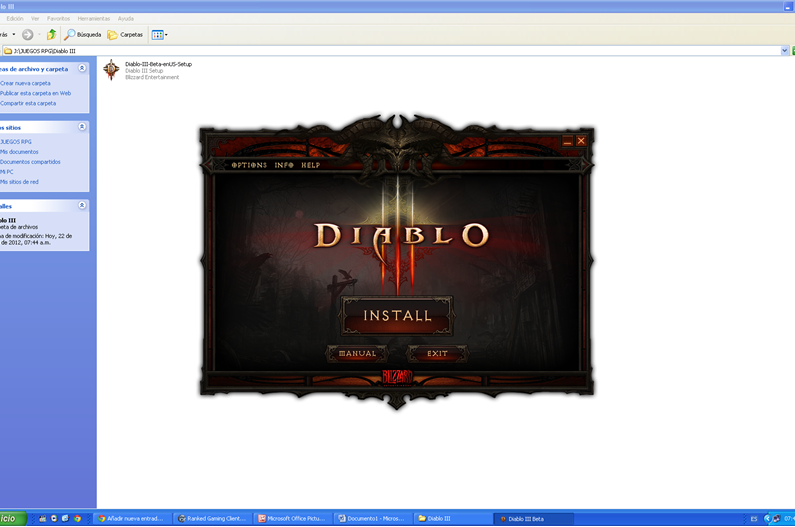Collapse the Detalles panel
795x527 pixels.
pos(82,205)
